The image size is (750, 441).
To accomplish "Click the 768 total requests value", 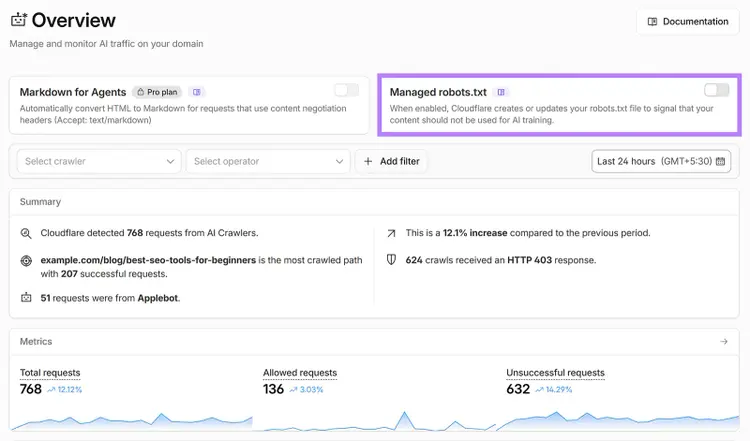I will pos(31,389).
